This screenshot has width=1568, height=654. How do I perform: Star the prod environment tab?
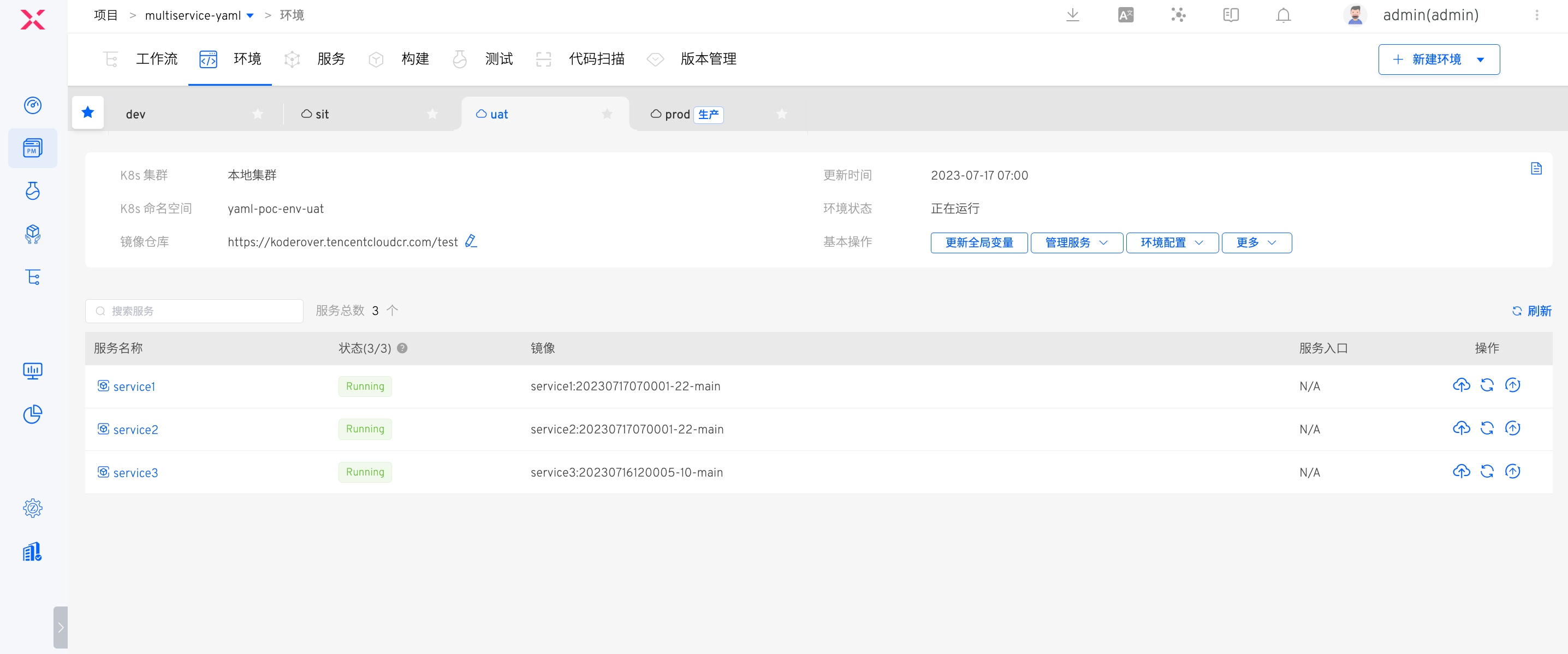point(782,114)
